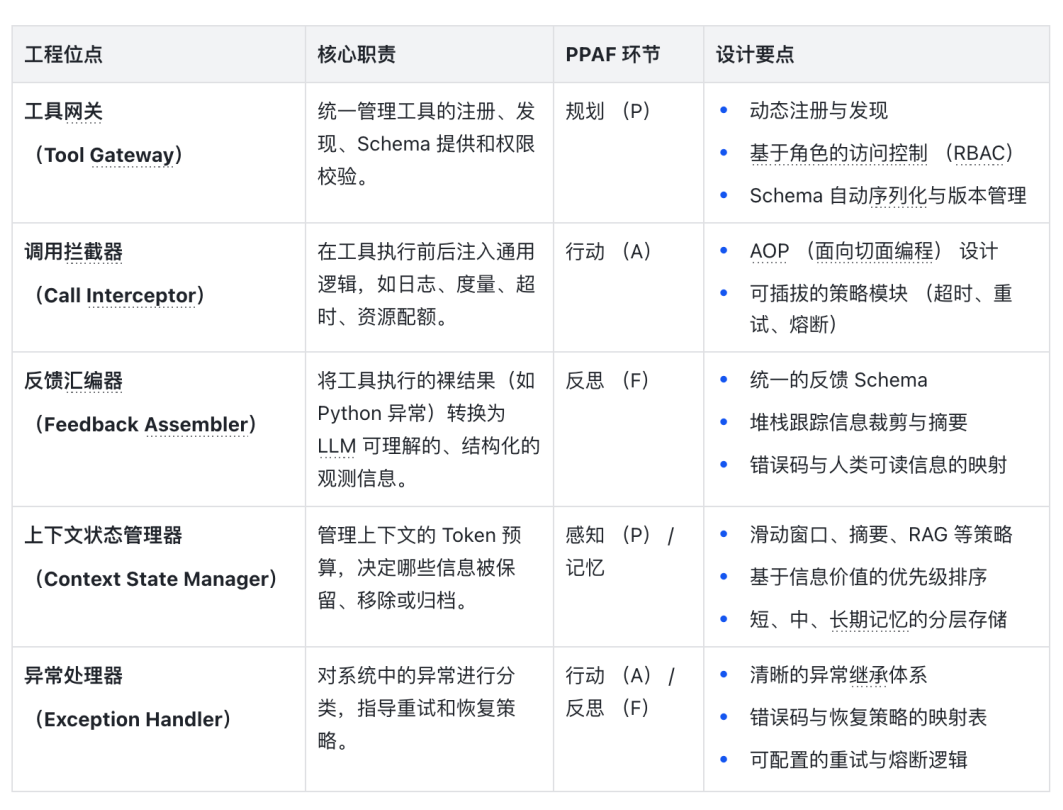Click the 统一的反馈 Schema bullet

point(838,381)
